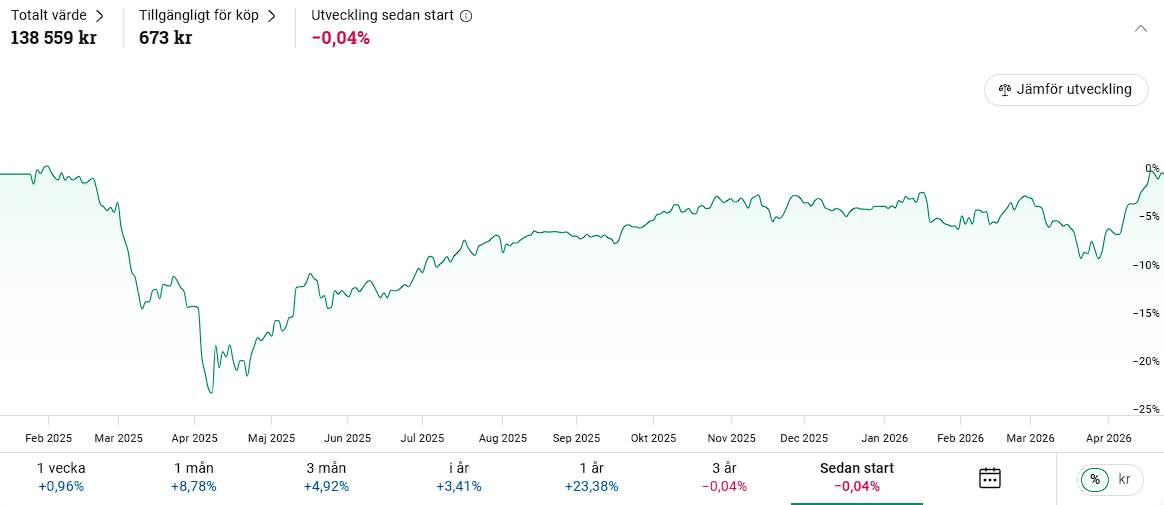The width and height of the screenshot is (1164, 505).
Task: Open the calendar date range picker
Action: pos(989,477)
